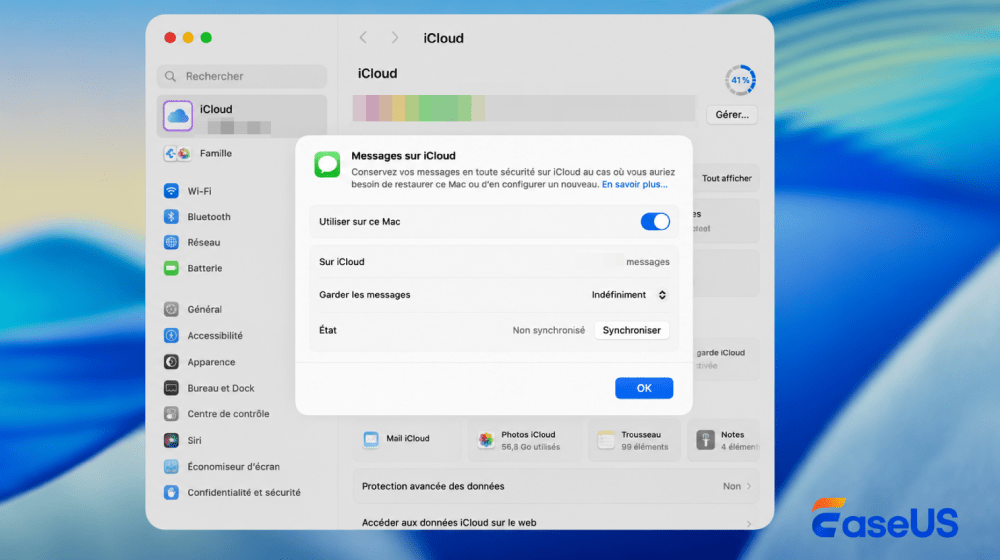Open Confidentialité et sécurité icon

coord(171,492)
